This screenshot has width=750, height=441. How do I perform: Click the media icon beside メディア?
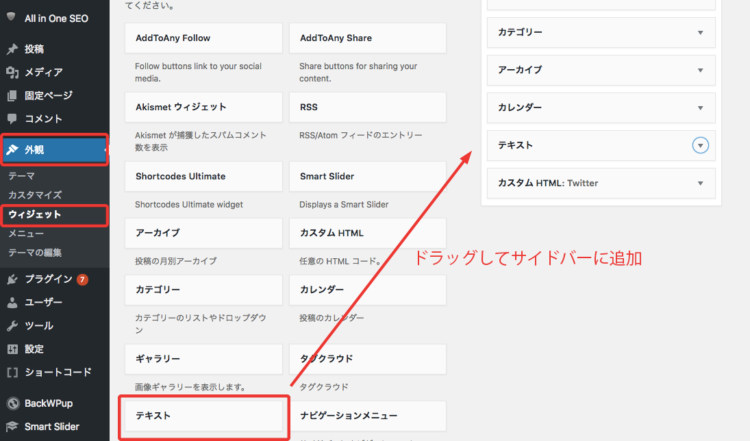(12, 72)
